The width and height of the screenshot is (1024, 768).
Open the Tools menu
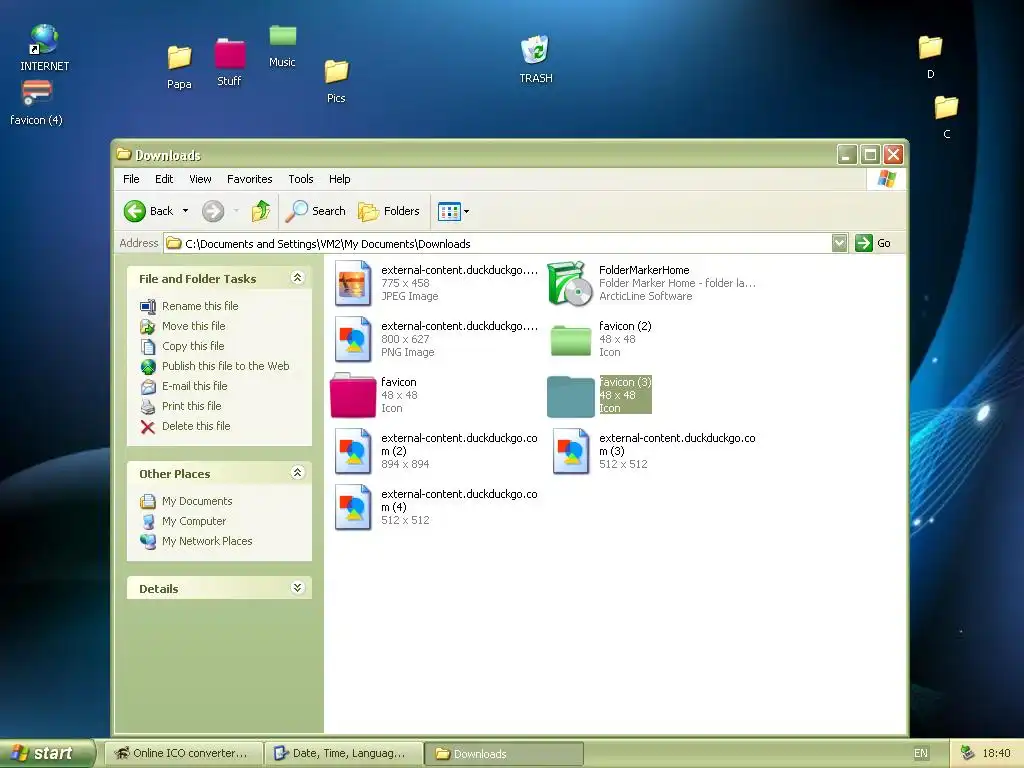301,179
